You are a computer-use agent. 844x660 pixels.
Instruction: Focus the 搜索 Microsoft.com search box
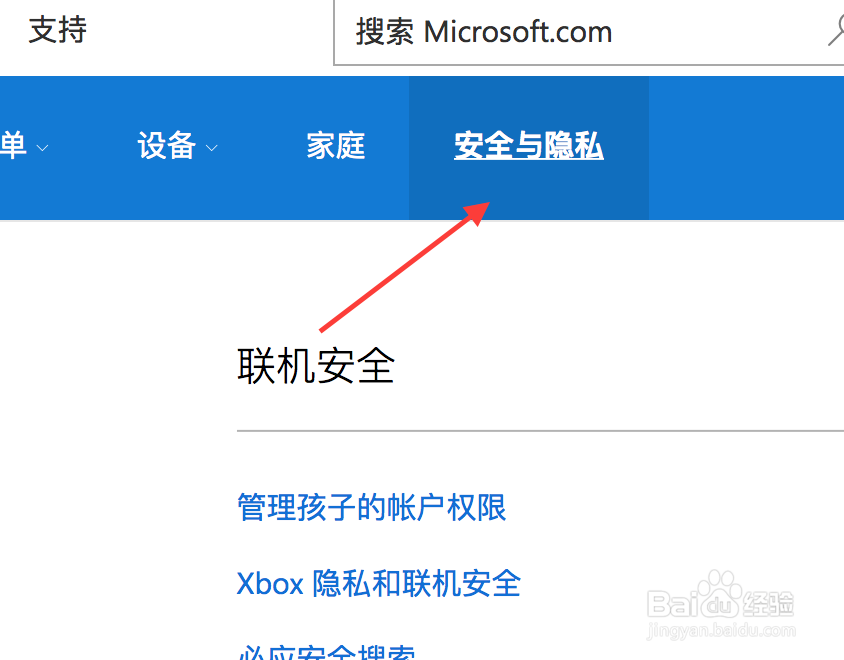(589, 32)
